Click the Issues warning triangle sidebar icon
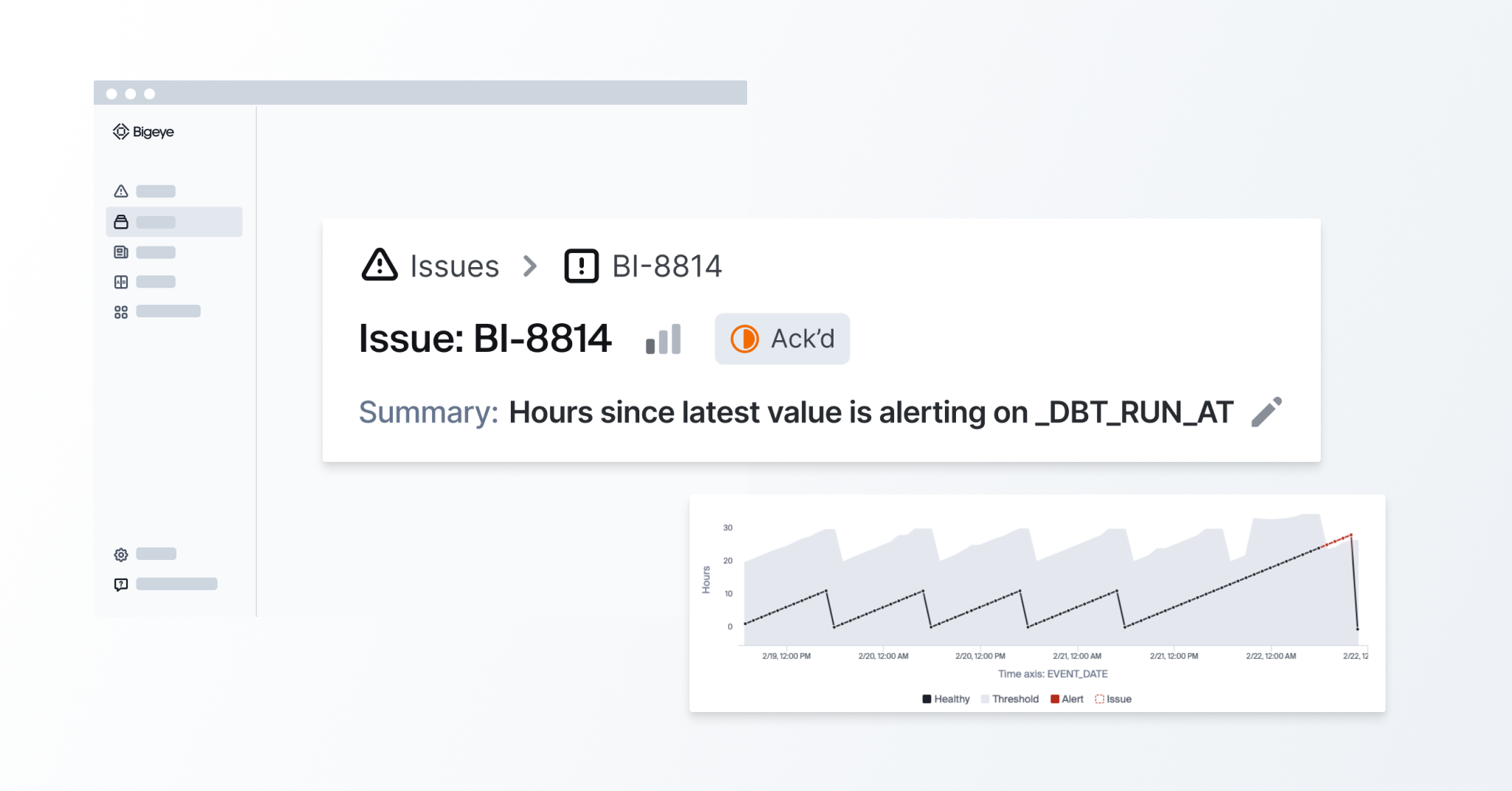This screenshot has width=1512, height=791. [x=121, y=191]
